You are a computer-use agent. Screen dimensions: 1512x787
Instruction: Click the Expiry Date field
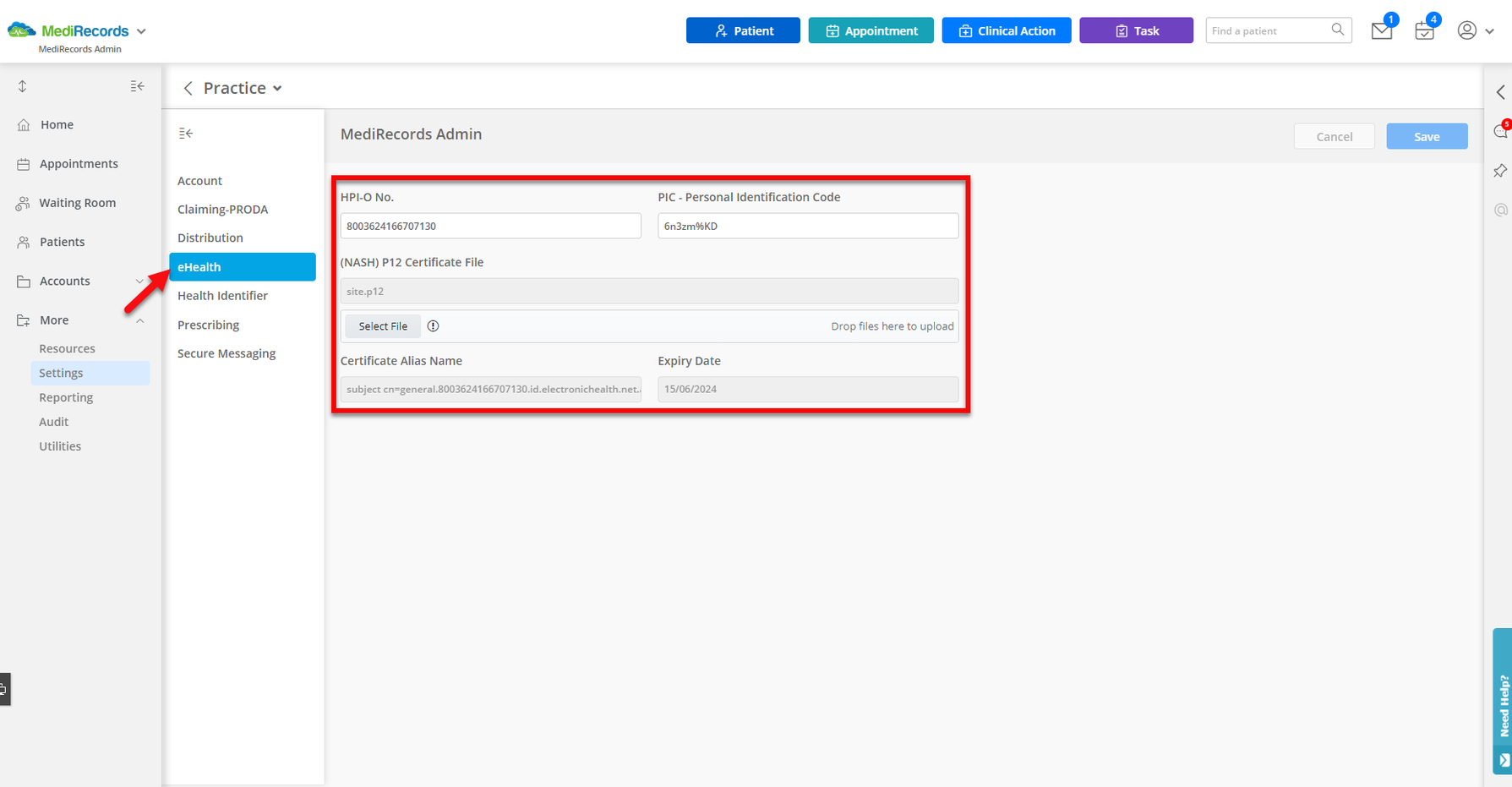(x=808, y=389)
